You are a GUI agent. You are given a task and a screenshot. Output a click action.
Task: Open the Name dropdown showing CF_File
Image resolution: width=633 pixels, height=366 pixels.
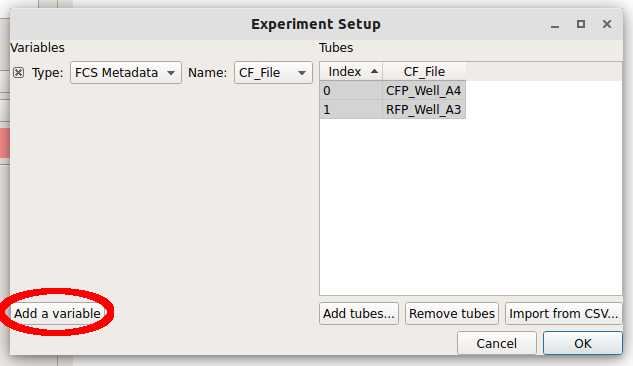(x=273, y=73)
